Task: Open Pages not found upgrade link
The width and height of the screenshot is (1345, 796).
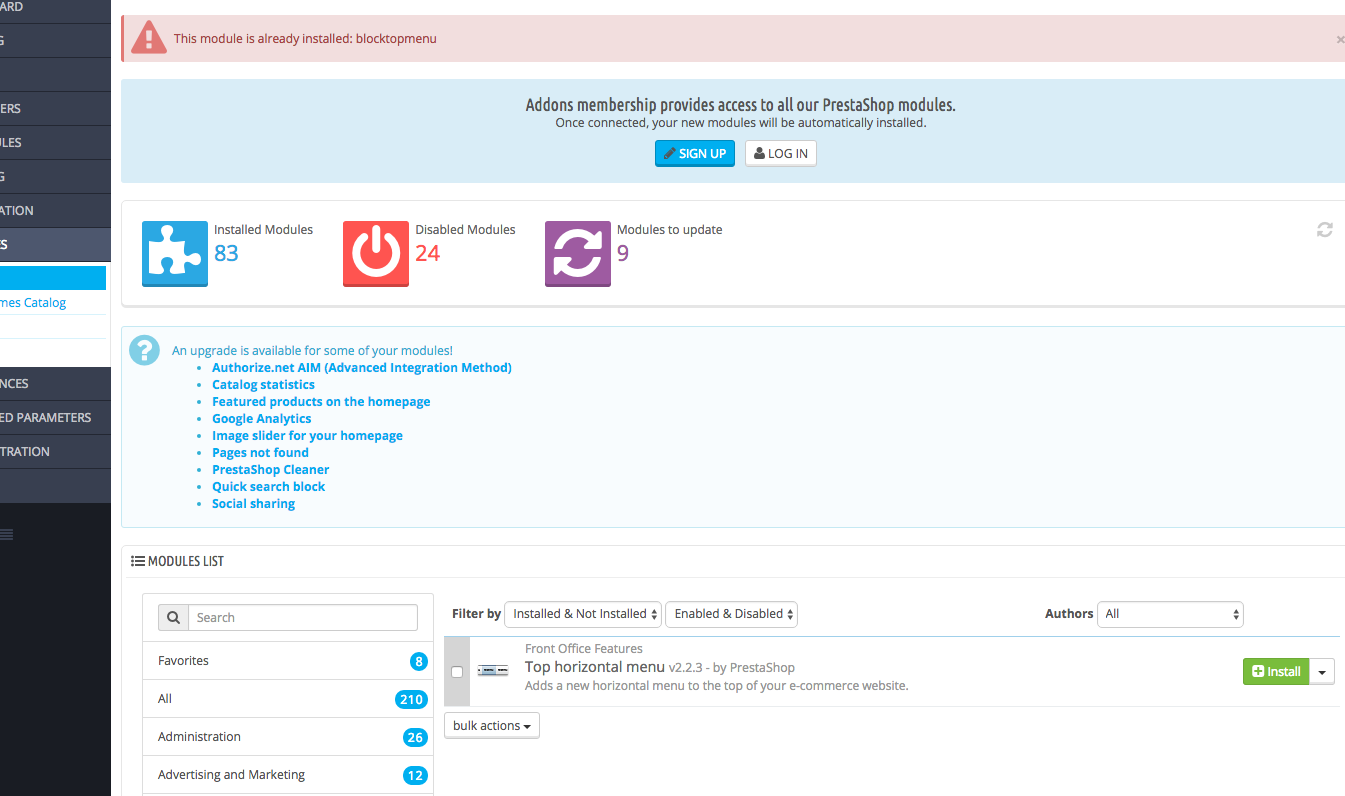Action: tap(260, 452)
